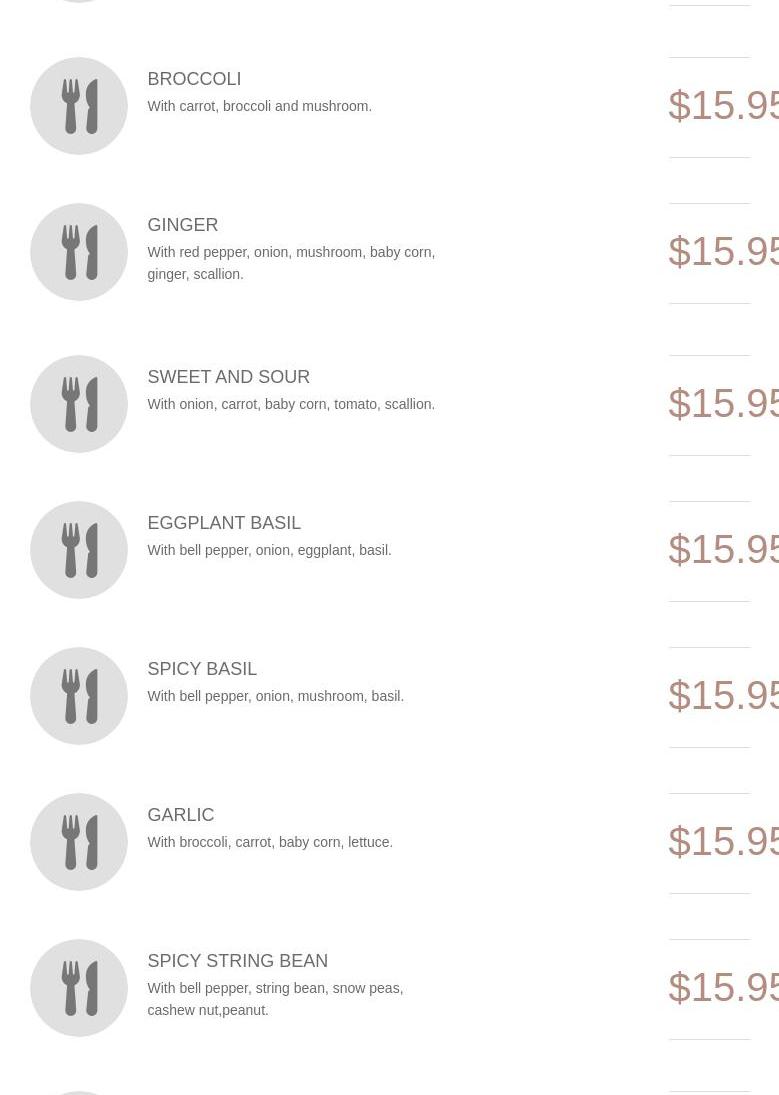Click the Ginger $15.95 price
The image size is (779, 1095).
723,251
